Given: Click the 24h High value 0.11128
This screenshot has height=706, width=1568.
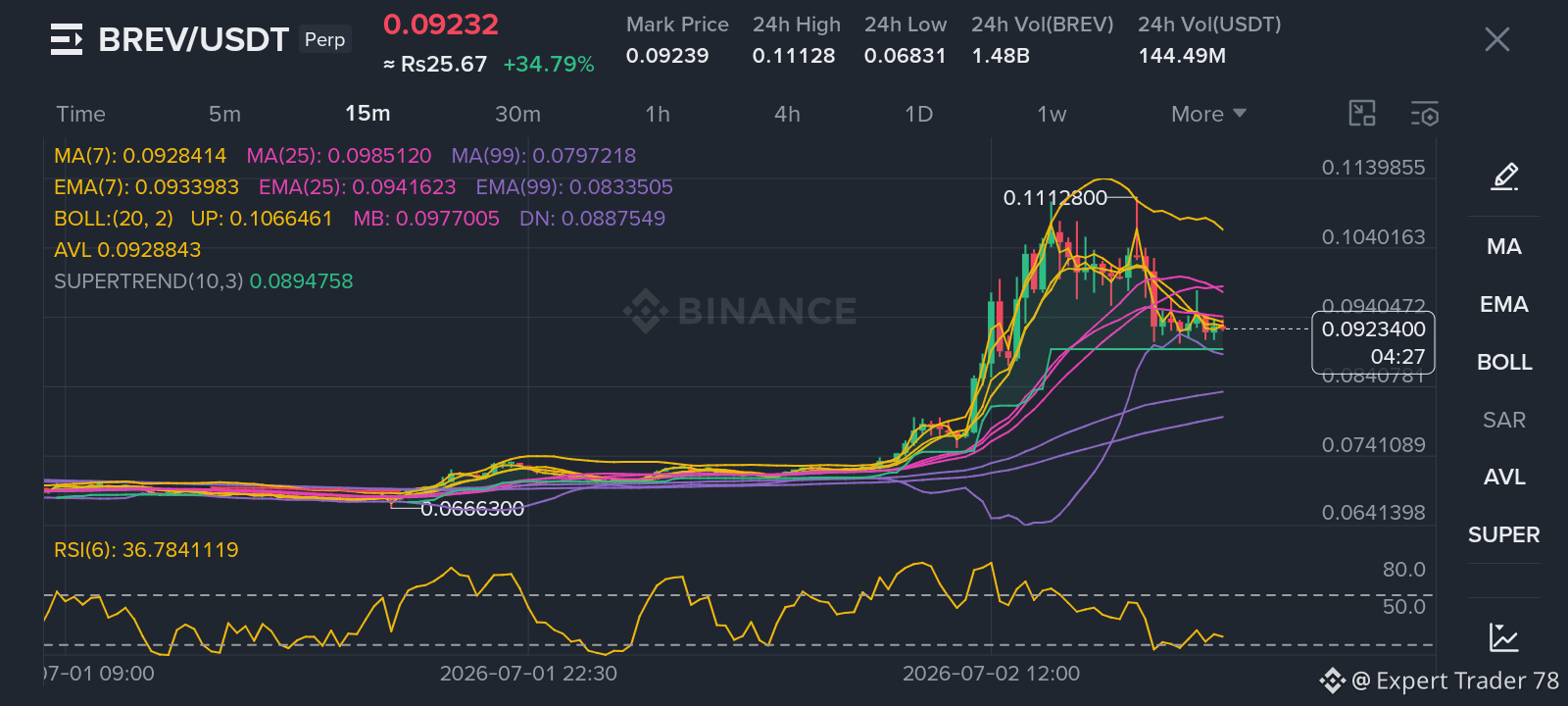Looking at the screenshot, I should point(794,56).
